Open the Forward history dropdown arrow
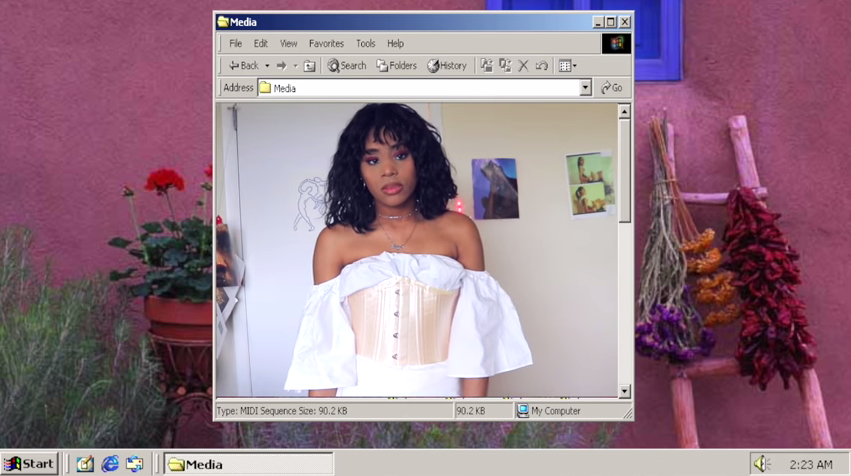Image resolution: width=851 pixels, height=476 pixels. 296,66
